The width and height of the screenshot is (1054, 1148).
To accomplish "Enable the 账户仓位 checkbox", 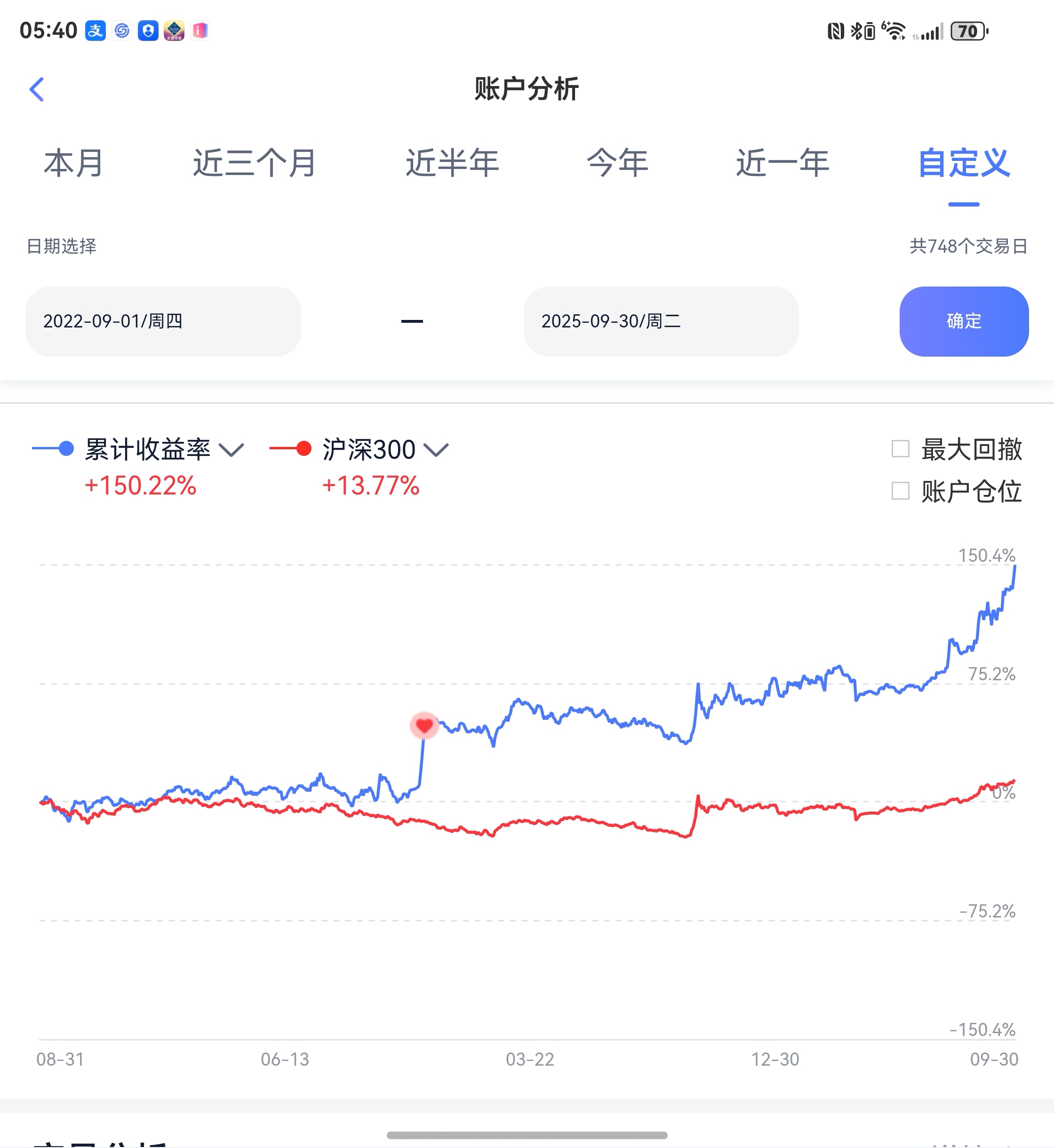I will pos(900,491).
